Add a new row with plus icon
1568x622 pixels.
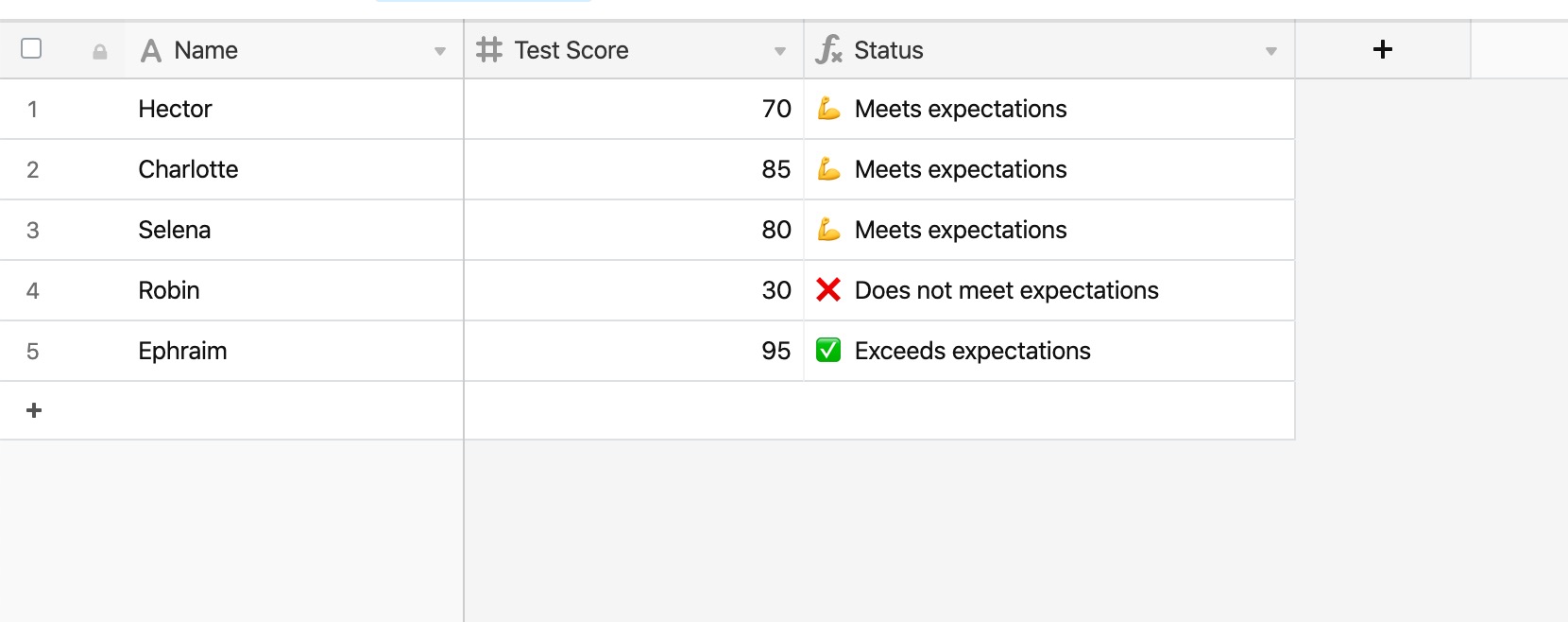[x=34, y=410]
